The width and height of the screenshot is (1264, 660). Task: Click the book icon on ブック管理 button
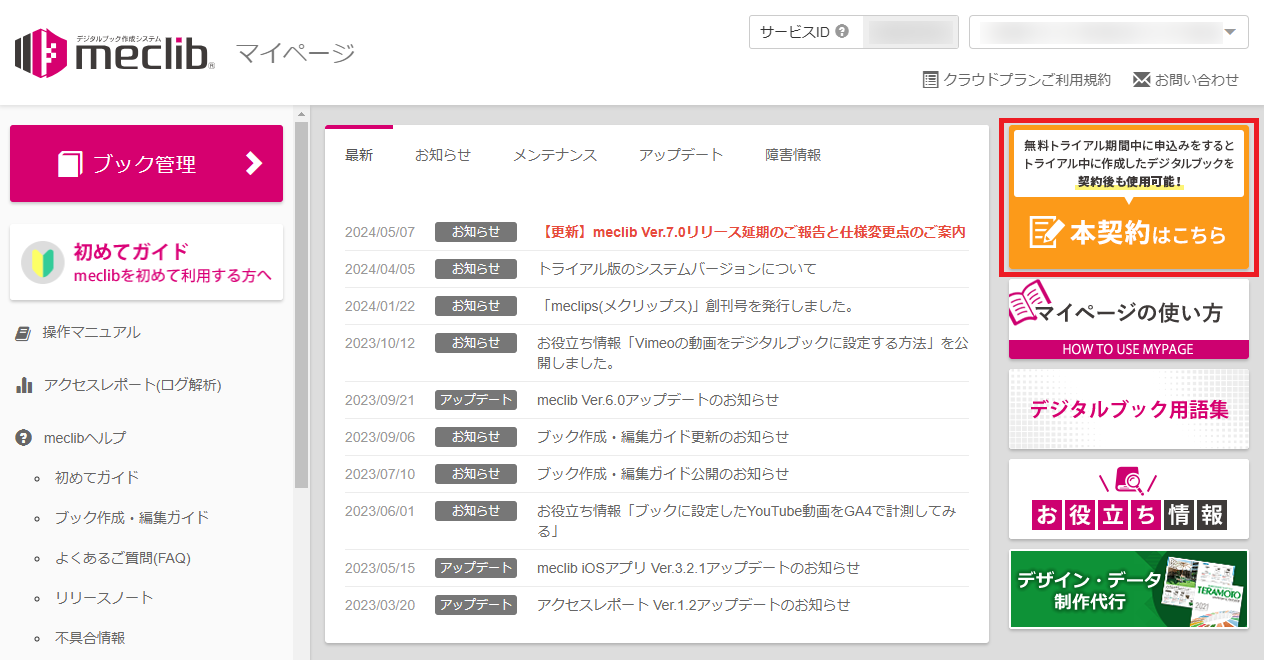click(70, 164)
